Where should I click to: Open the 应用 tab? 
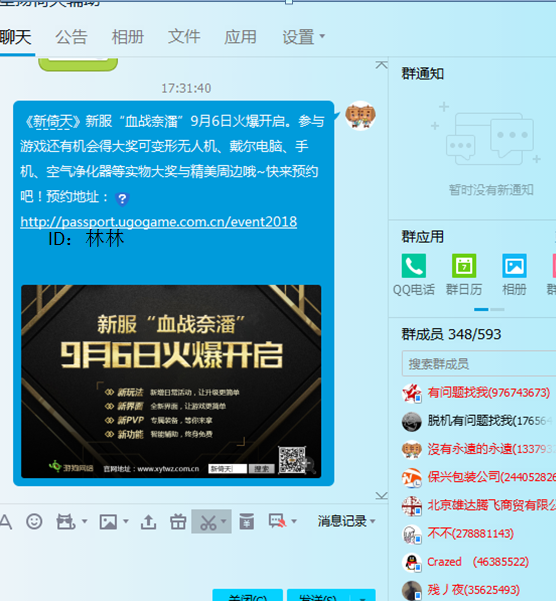[240, 38]
